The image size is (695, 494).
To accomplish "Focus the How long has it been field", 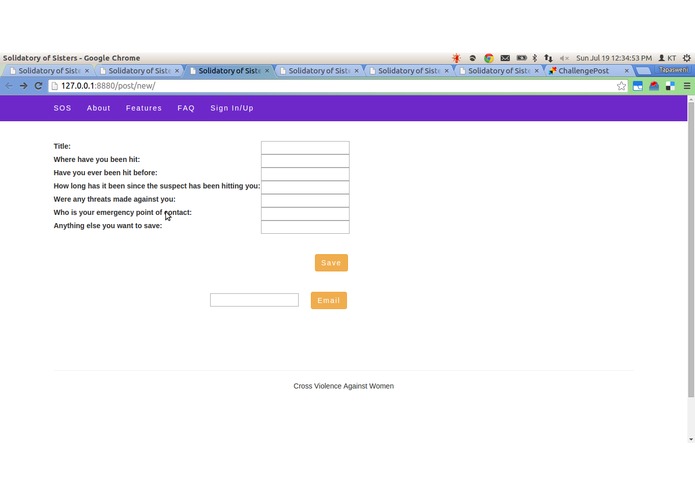I will tap(305, 187).
